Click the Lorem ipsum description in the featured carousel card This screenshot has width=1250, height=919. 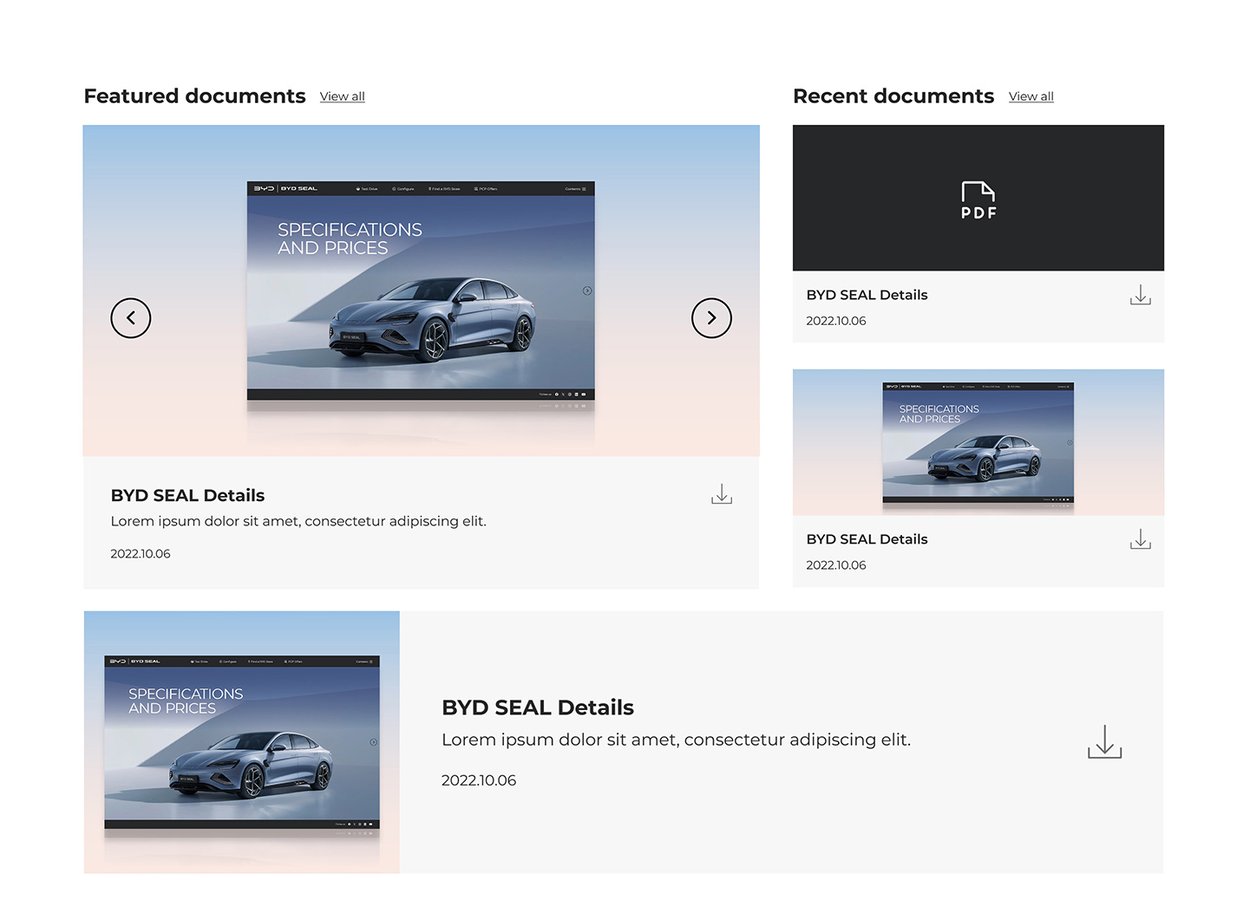[298, 521]
